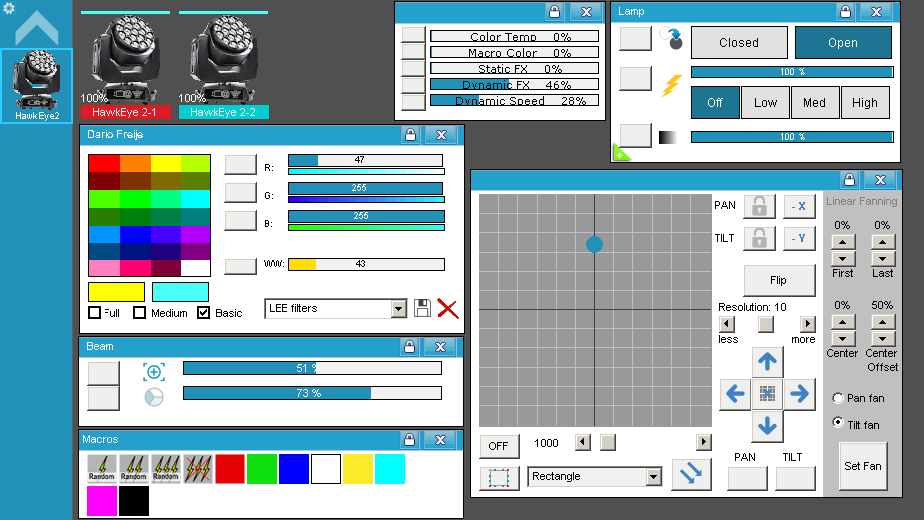Click the OFF button below grid

click(499, 446)
